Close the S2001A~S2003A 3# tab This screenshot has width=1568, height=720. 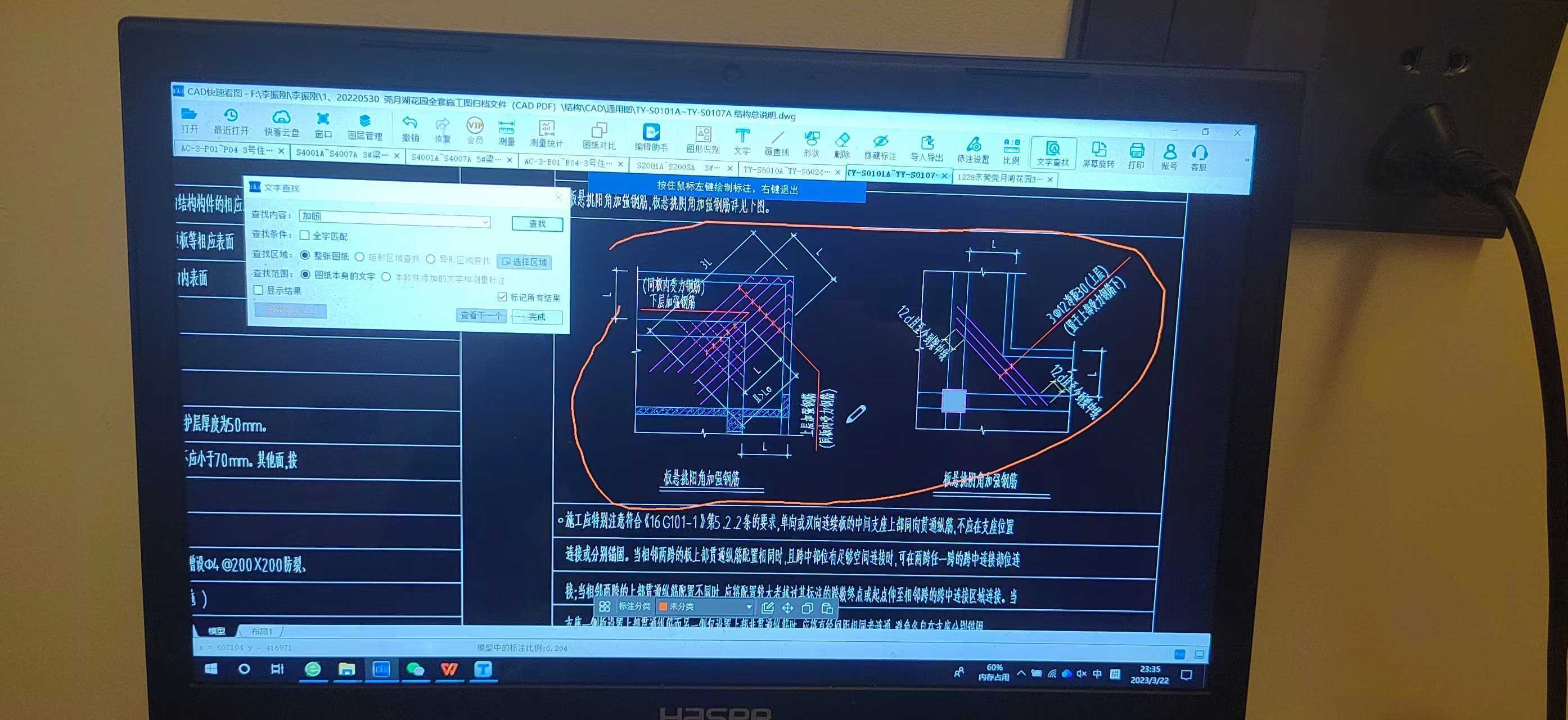729,169
